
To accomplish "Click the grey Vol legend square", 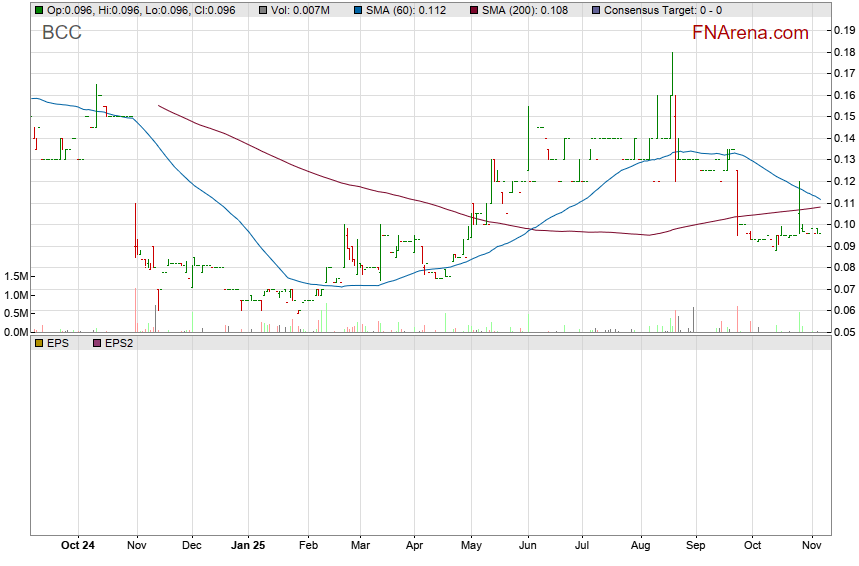I will click(x=262, y=10).
